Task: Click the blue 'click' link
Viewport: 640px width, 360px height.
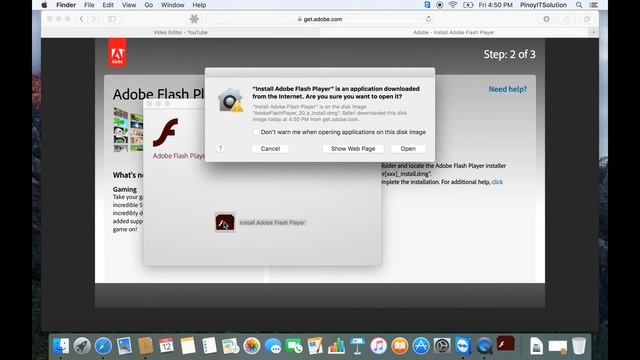Action: pyautogui.click(x=497, y=182)
